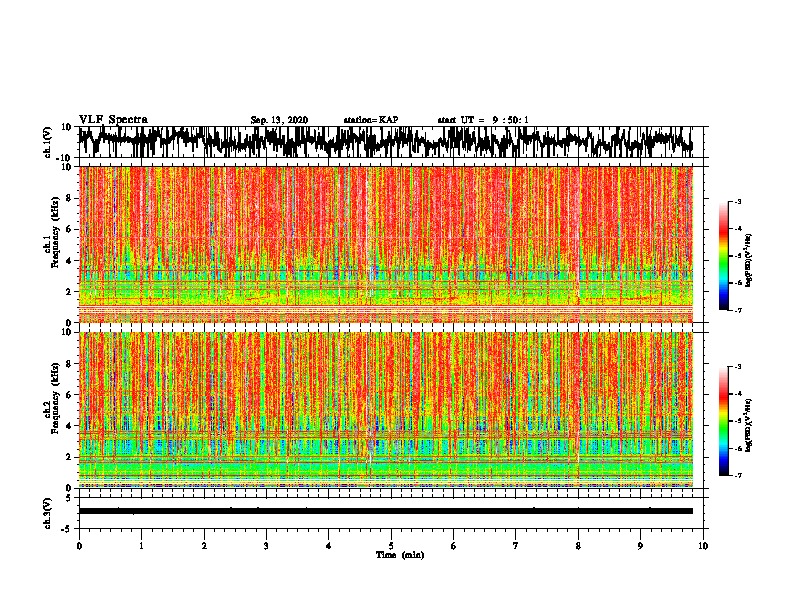Click the "10" tick label on Time axis
The image size is (792, 612).
[x=703, y=546]
